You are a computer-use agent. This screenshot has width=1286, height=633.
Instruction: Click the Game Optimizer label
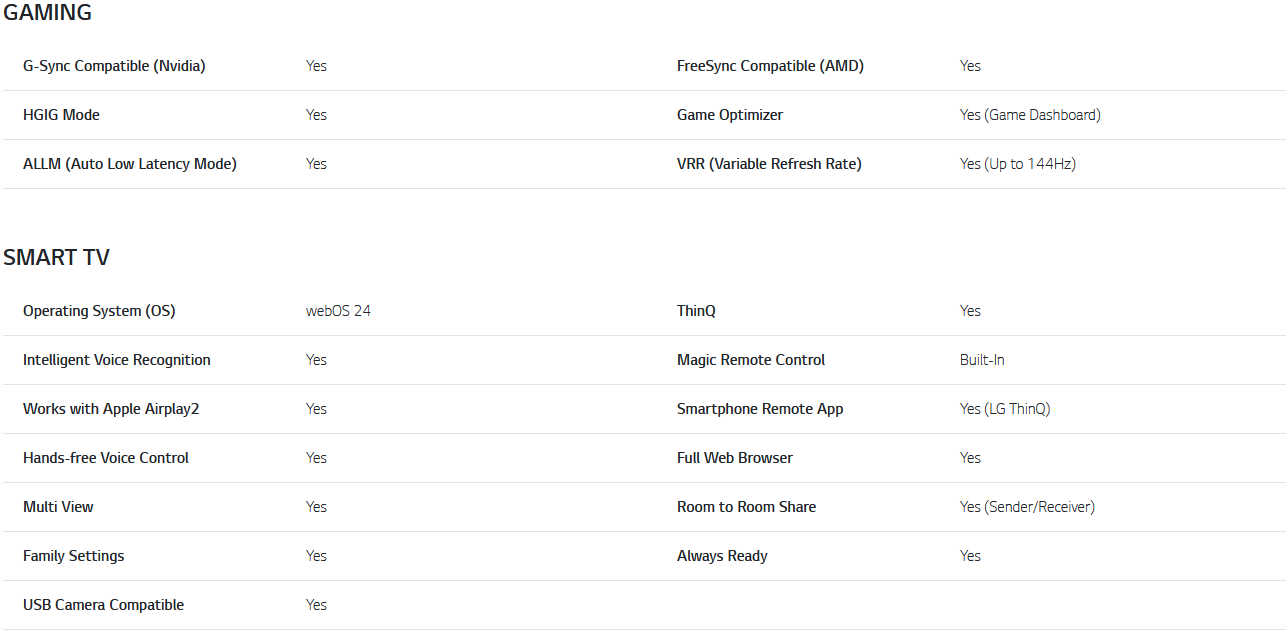click(730, 115)
